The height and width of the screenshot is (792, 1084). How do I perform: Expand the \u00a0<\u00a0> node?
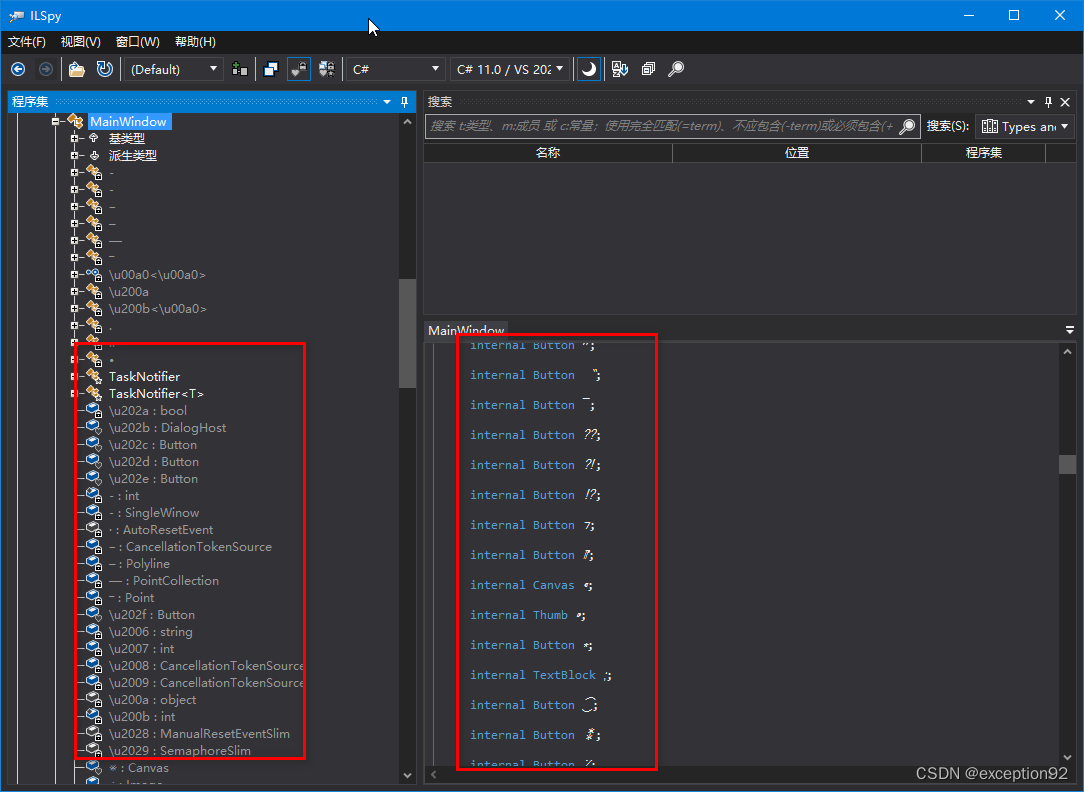(x=75, y=274)
